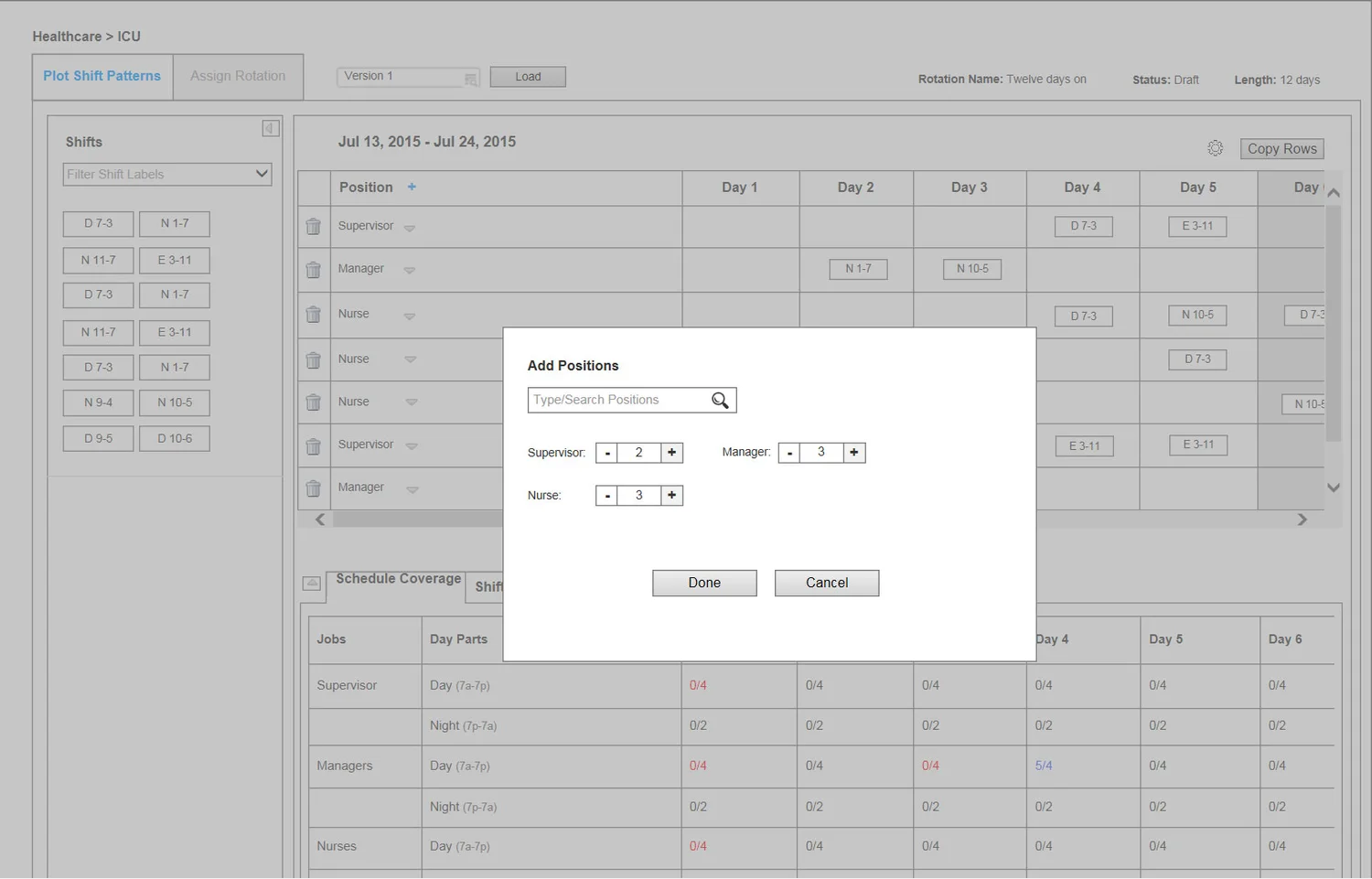Click Supervisor quantity value field
Image resolution: width=1372 pixels, height=879 pixels.
[x=638, y=453]
